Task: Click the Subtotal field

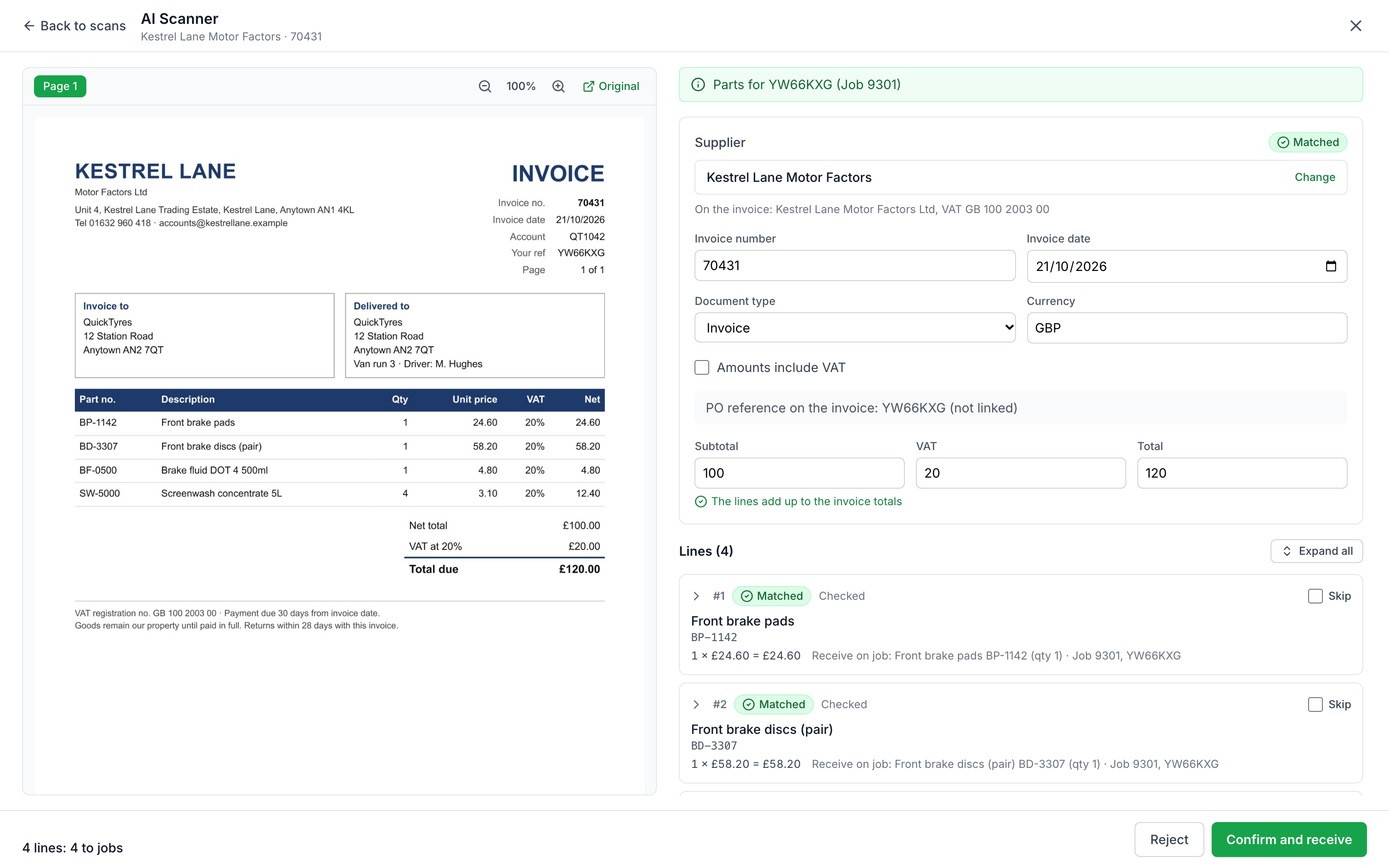Action: 799,473
